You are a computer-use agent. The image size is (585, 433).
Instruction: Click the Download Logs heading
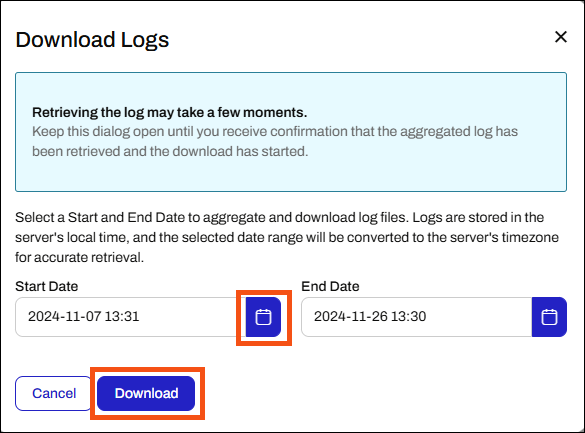[x=92, y=40]
